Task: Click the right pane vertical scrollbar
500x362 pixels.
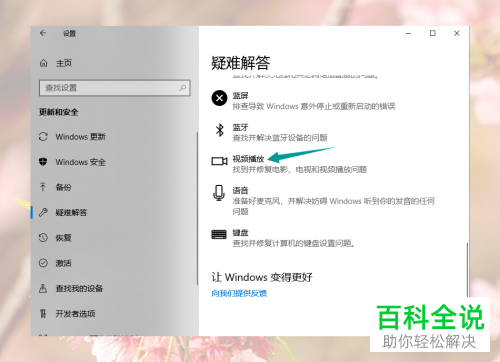Action: click(467, 269)
